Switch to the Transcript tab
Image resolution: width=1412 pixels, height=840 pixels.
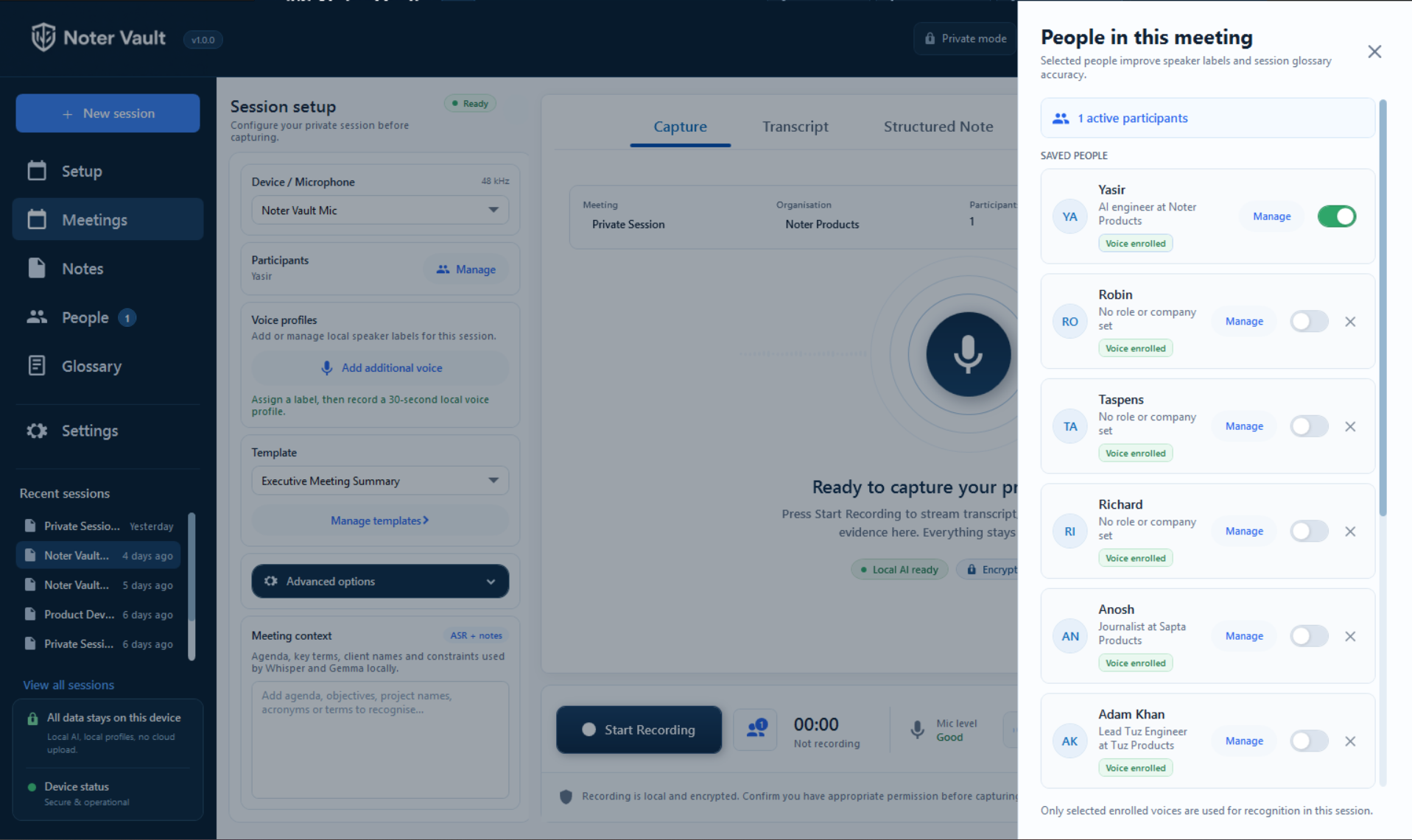(795, 127)
